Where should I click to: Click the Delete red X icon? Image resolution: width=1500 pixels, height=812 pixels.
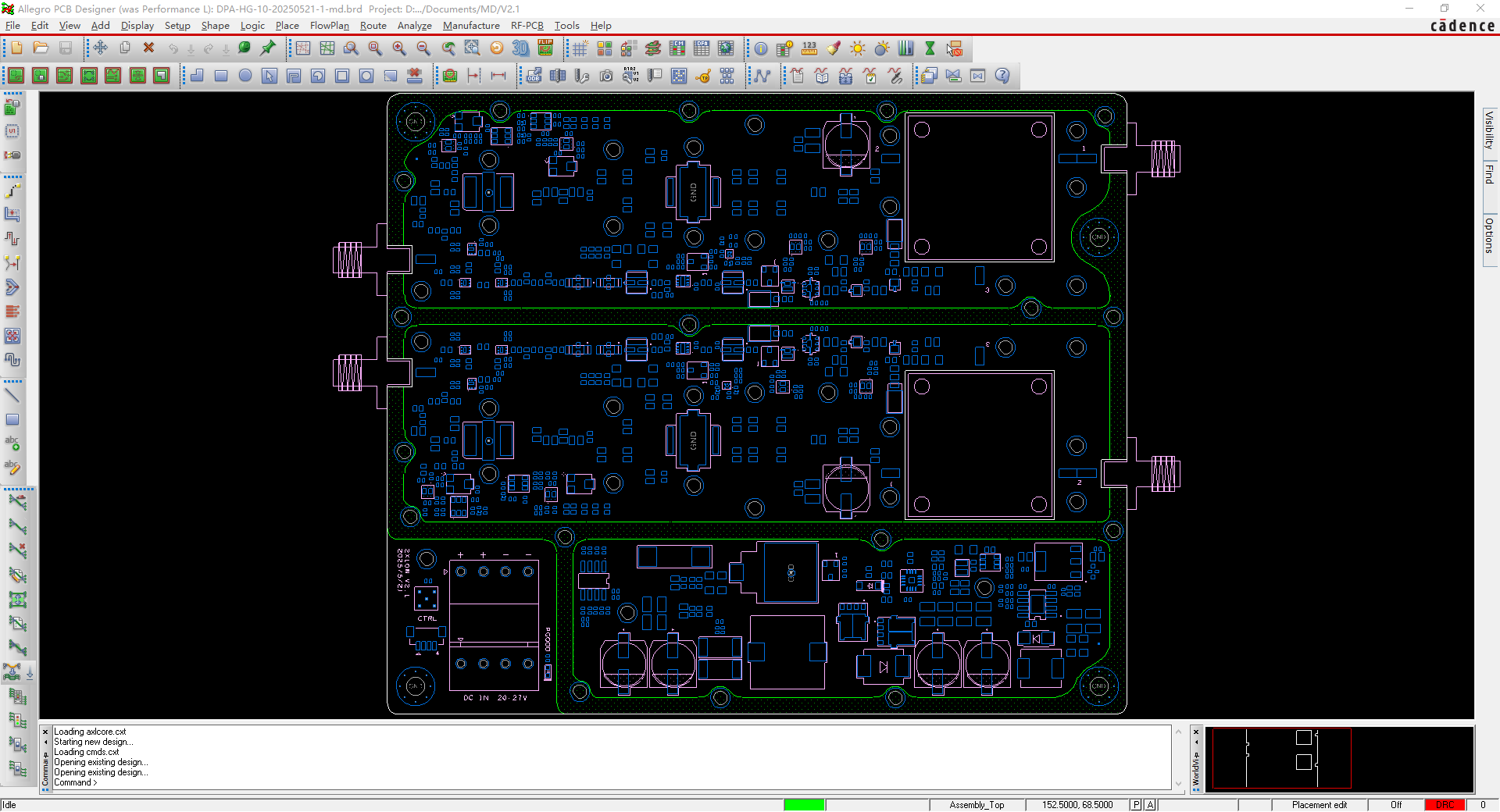pyautogui.click(x=148, y=48)
